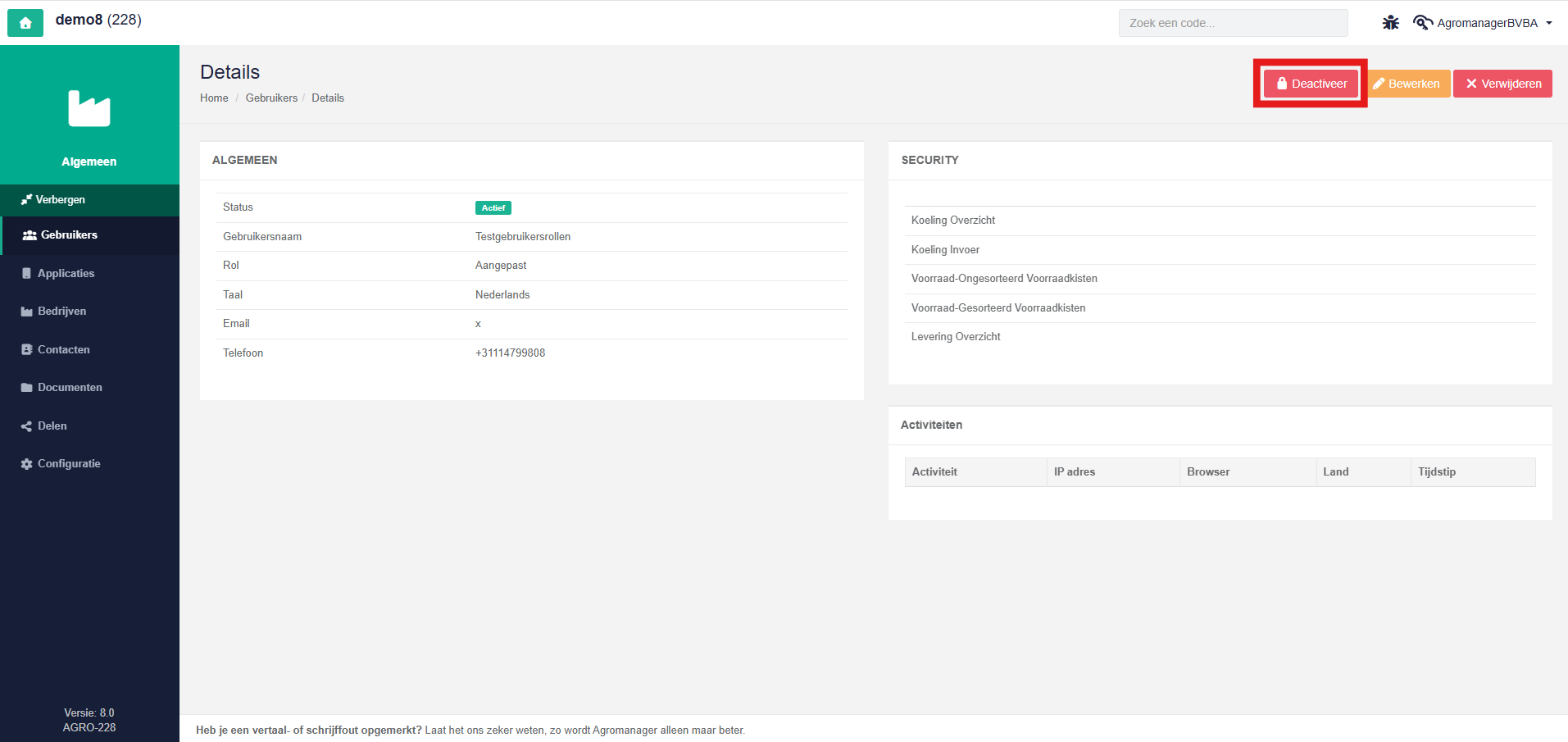Select the username Testgebruikersrollen
Image resolution: width=1568 pixels, height=742 pixels.
(523, 237)
